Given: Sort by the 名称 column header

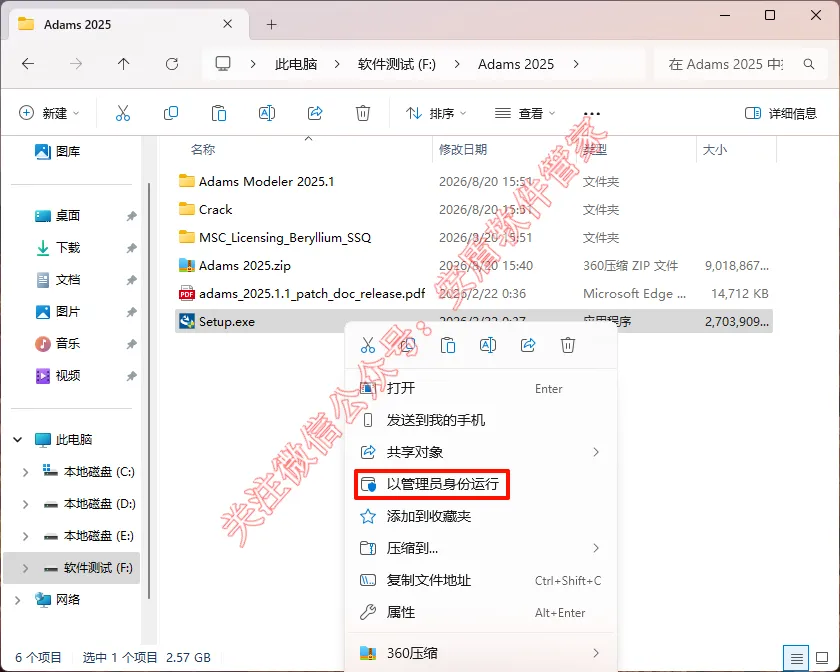Looking at the screenshot, I should (203, 150).
